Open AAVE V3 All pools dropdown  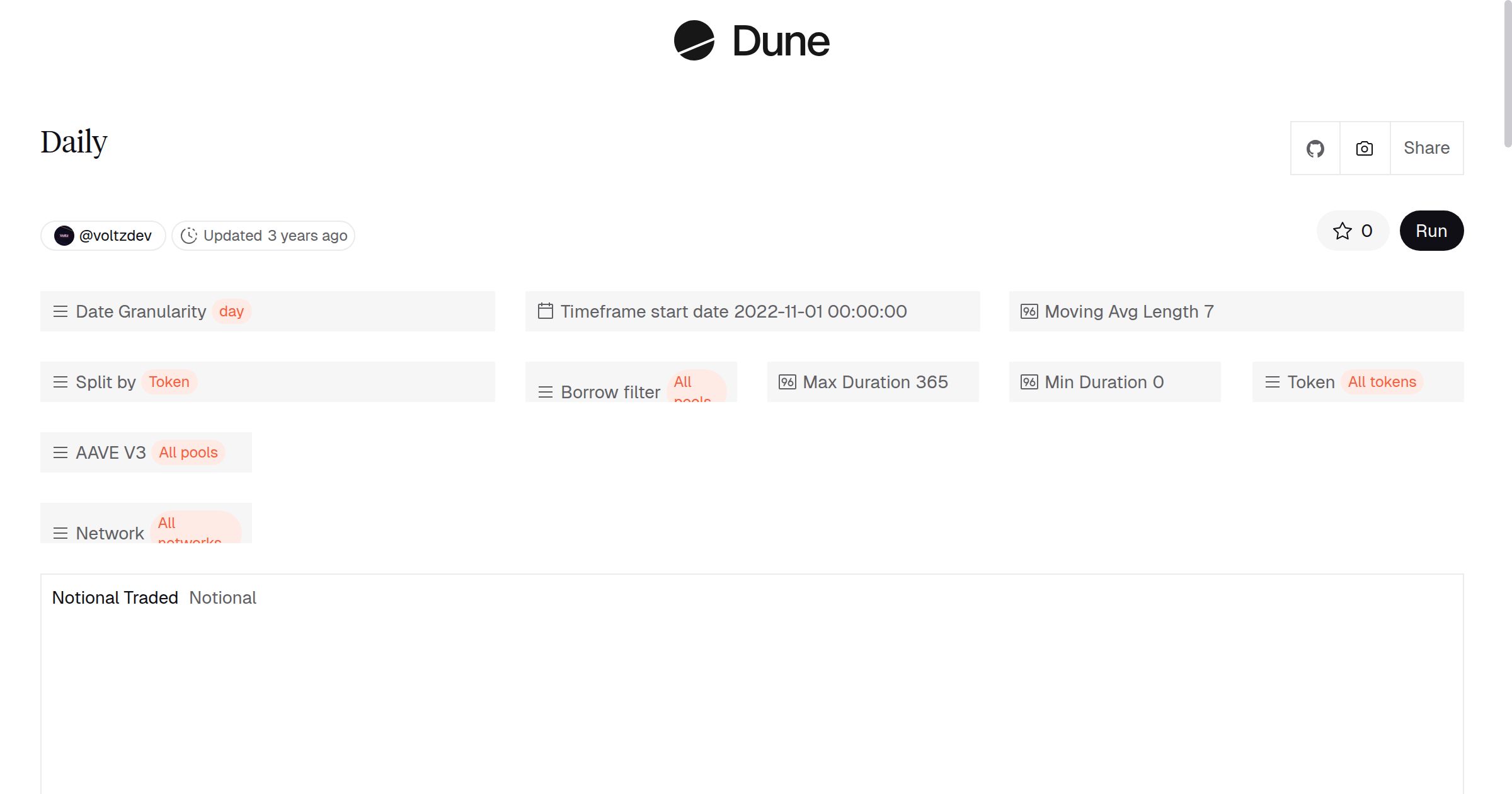tap(188, 452)
